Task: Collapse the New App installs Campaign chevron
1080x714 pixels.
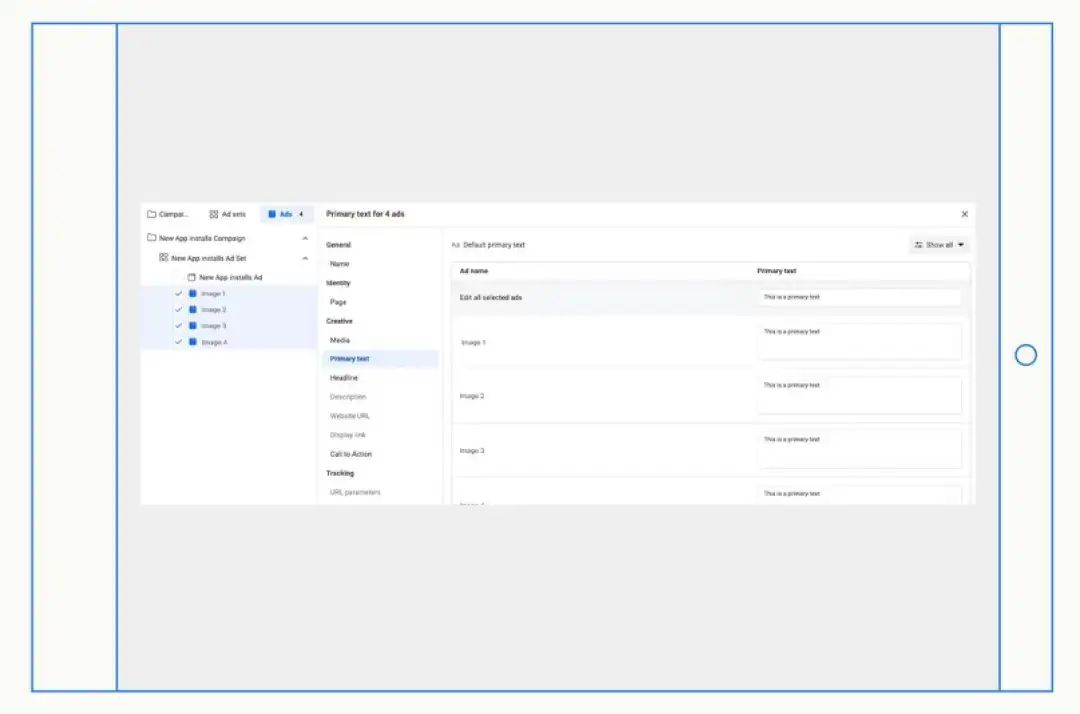Action: (305, 238)
